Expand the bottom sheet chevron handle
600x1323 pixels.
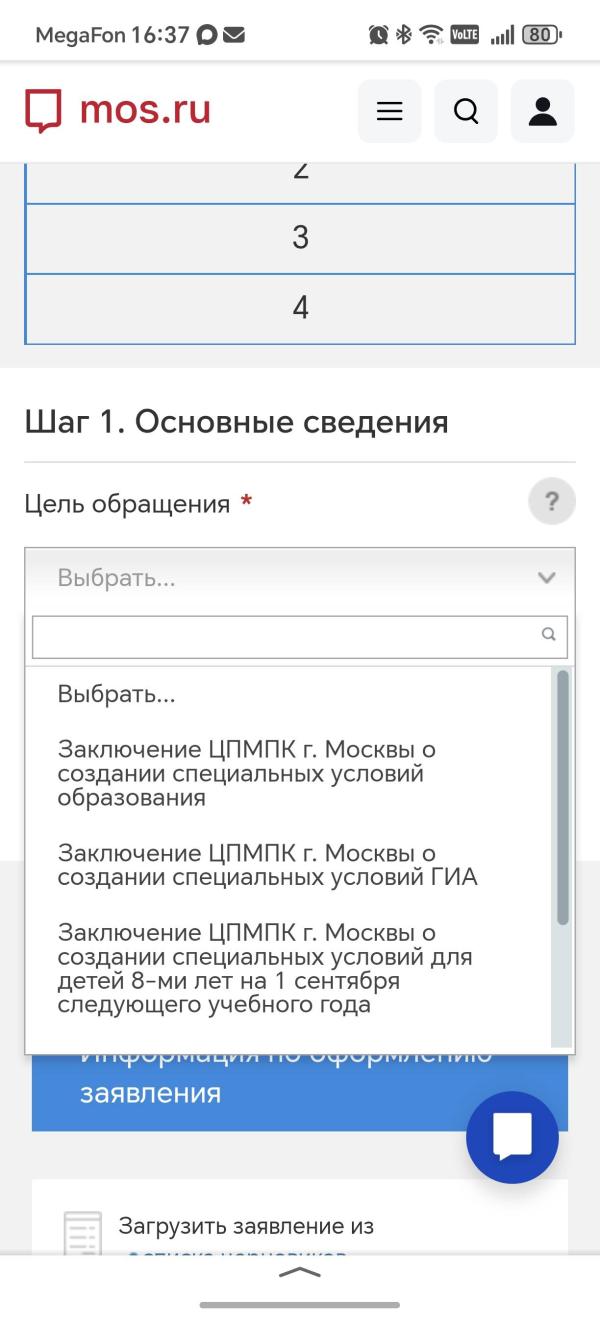(300, 1273)
